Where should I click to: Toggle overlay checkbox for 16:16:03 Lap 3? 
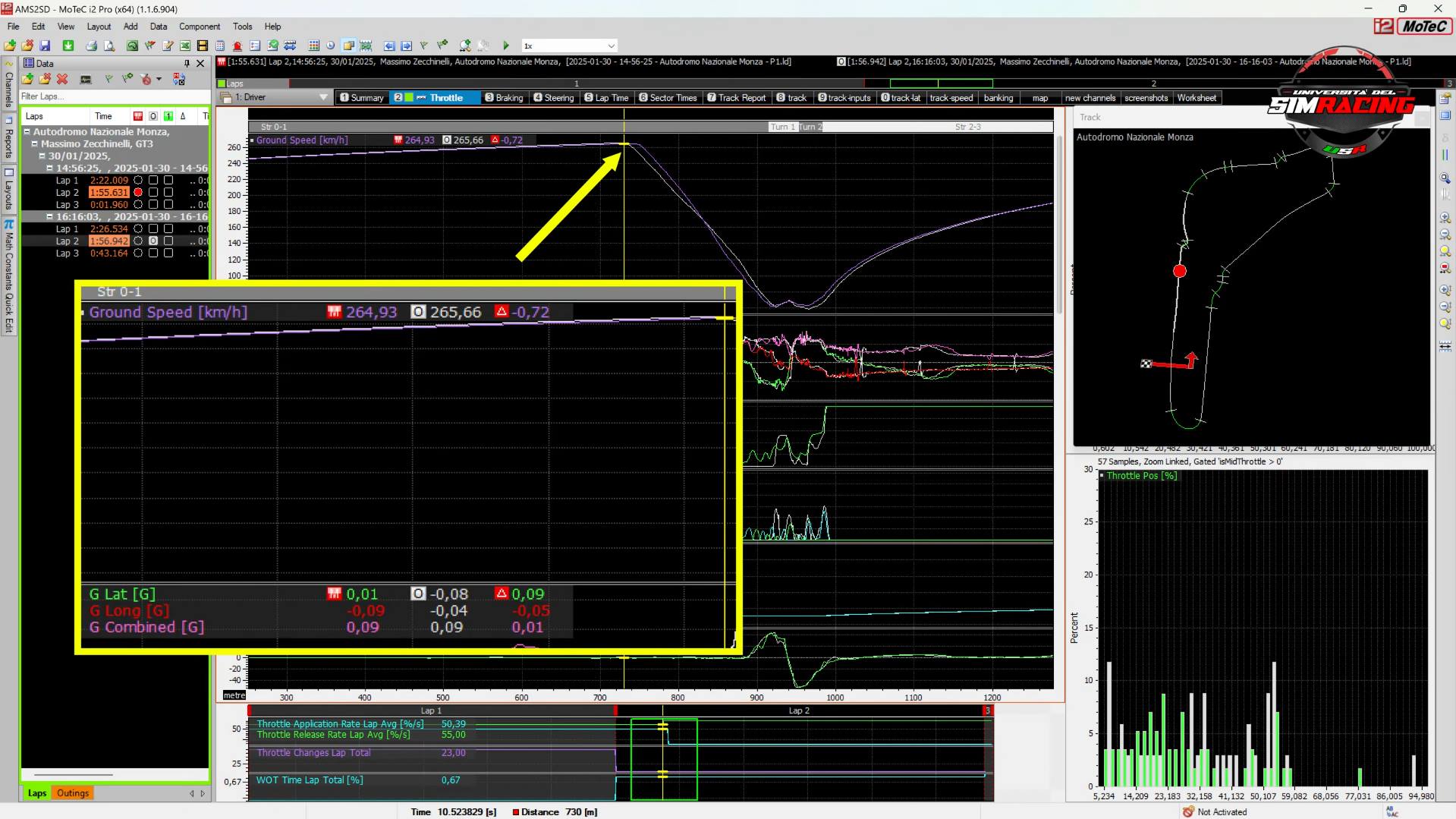pos(153,254)
